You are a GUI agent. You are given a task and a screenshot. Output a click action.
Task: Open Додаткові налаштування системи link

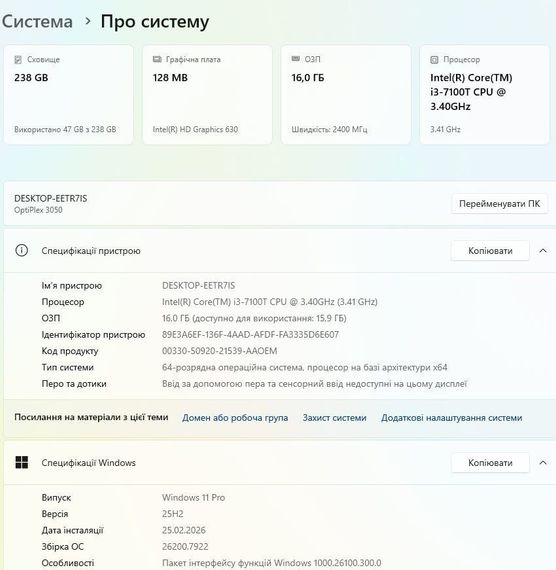click(451, 418)
